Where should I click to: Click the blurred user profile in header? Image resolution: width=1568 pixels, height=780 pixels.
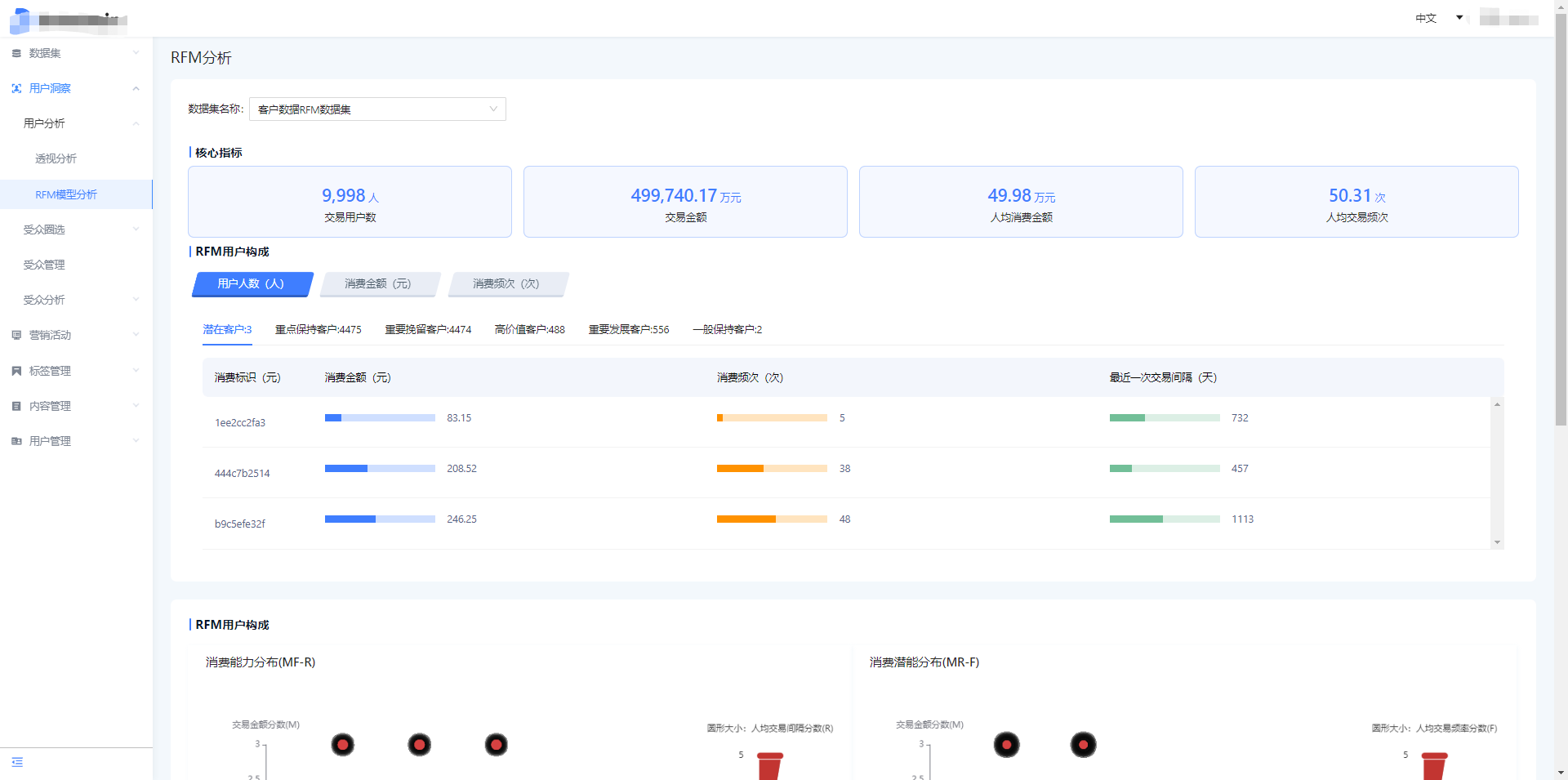point(1508,18)
